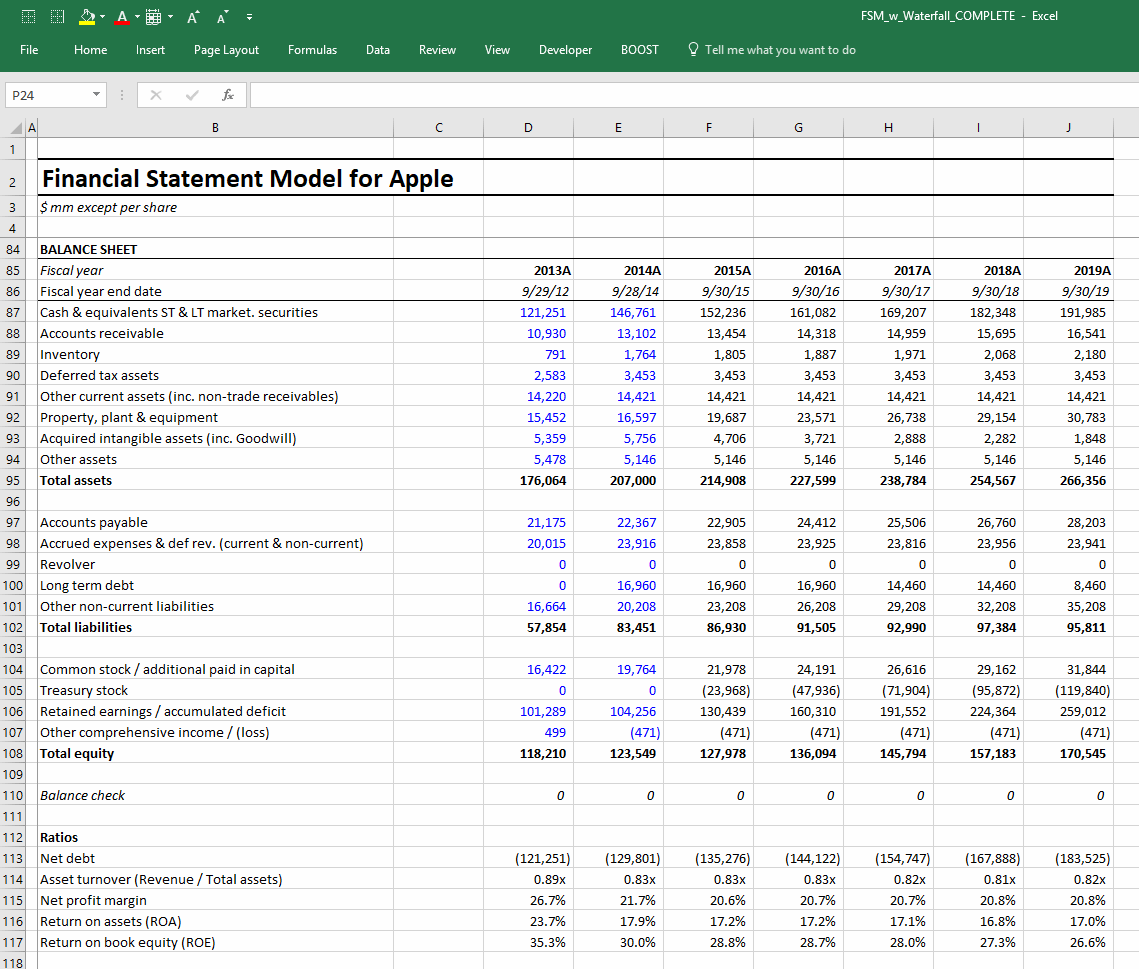Apply yellow fill color from Quick Access Toolbar
This screenshot has height=969, width=1139.
point(86,16)
